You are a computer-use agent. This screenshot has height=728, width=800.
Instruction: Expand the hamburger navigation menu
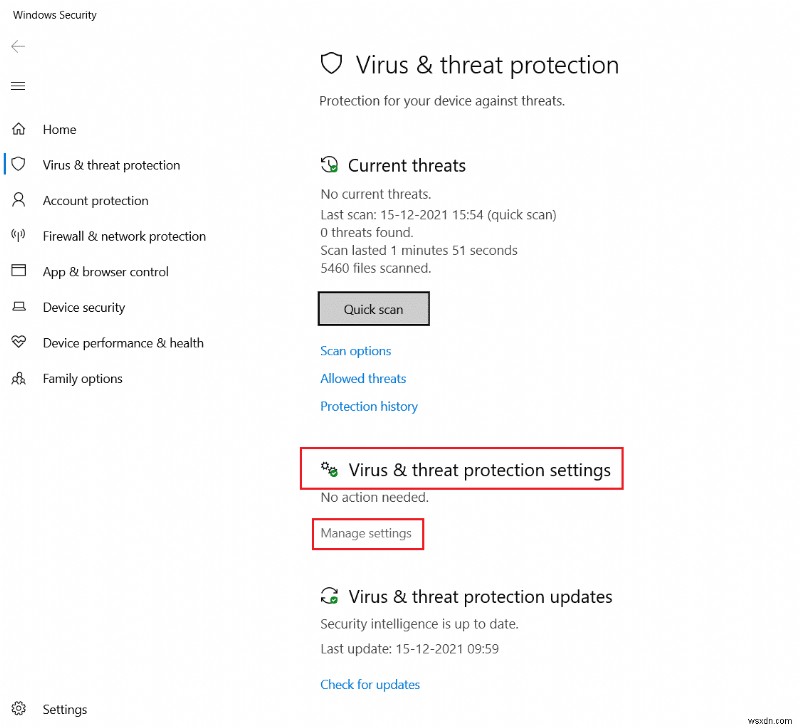click(x=17, y=86)
